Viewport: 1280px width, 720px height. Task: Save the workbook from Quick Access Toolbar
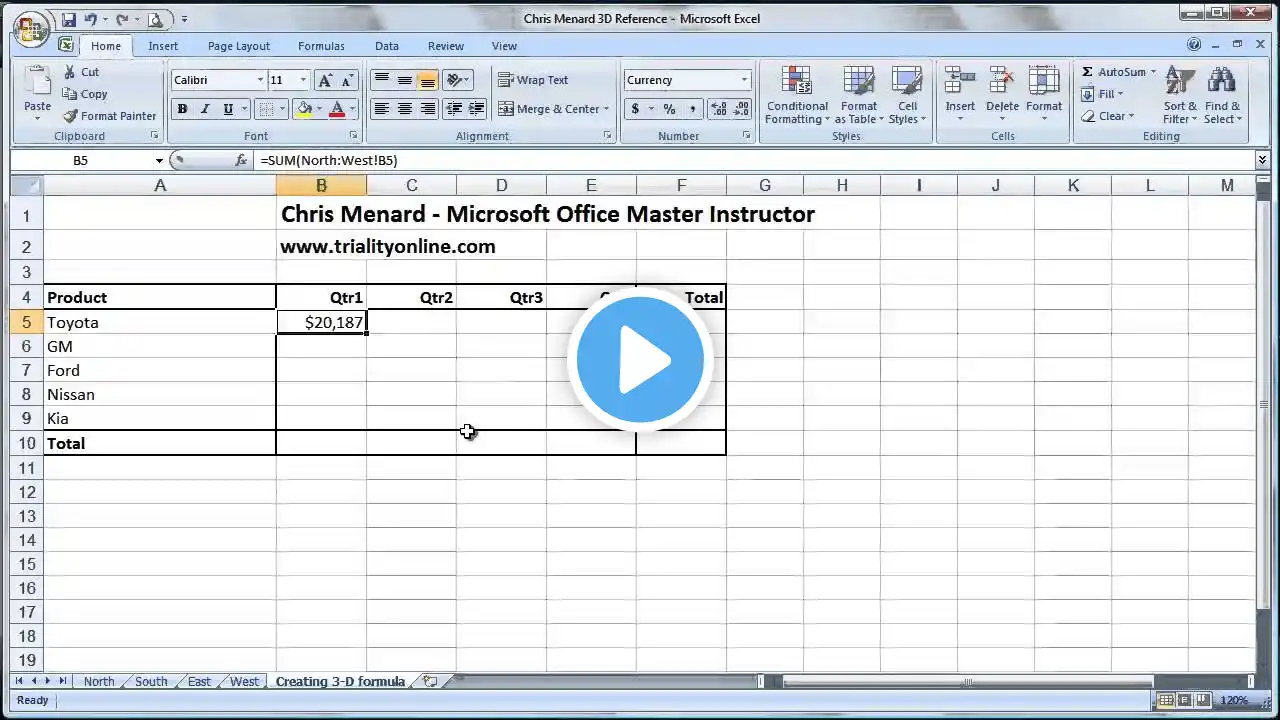point(68,19)
